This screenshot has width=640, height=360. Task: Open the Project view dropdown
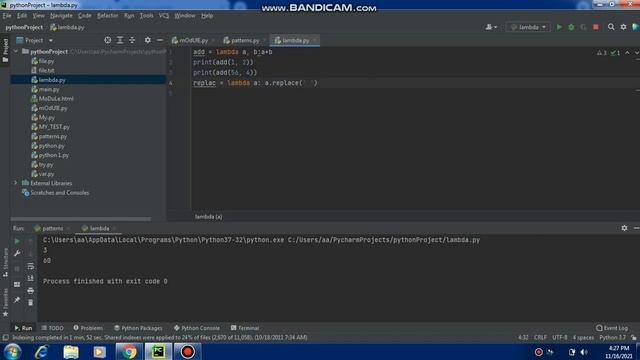35,40
